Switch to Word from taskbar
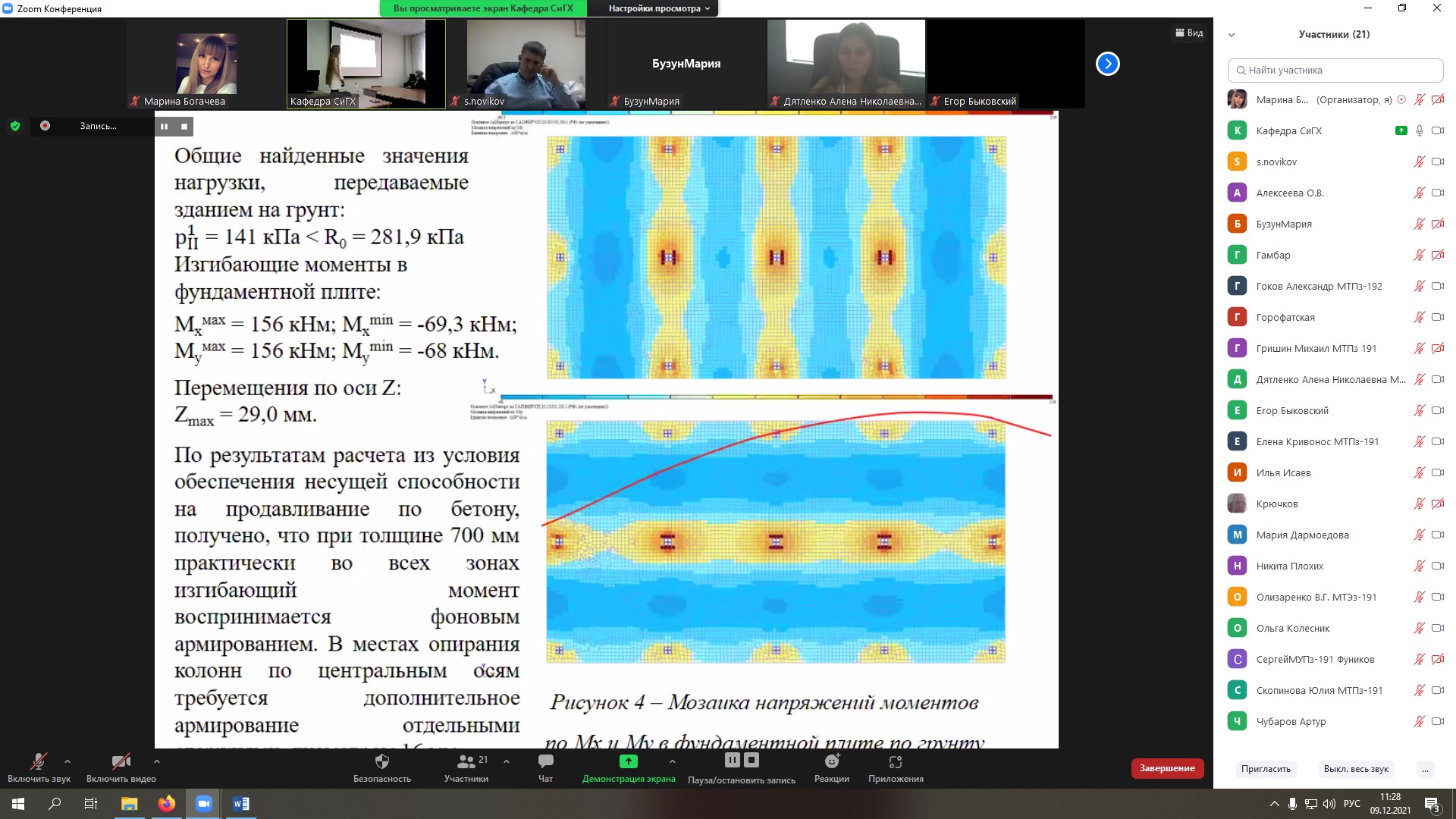This screenshot has width=1456, height=819. 240,804
